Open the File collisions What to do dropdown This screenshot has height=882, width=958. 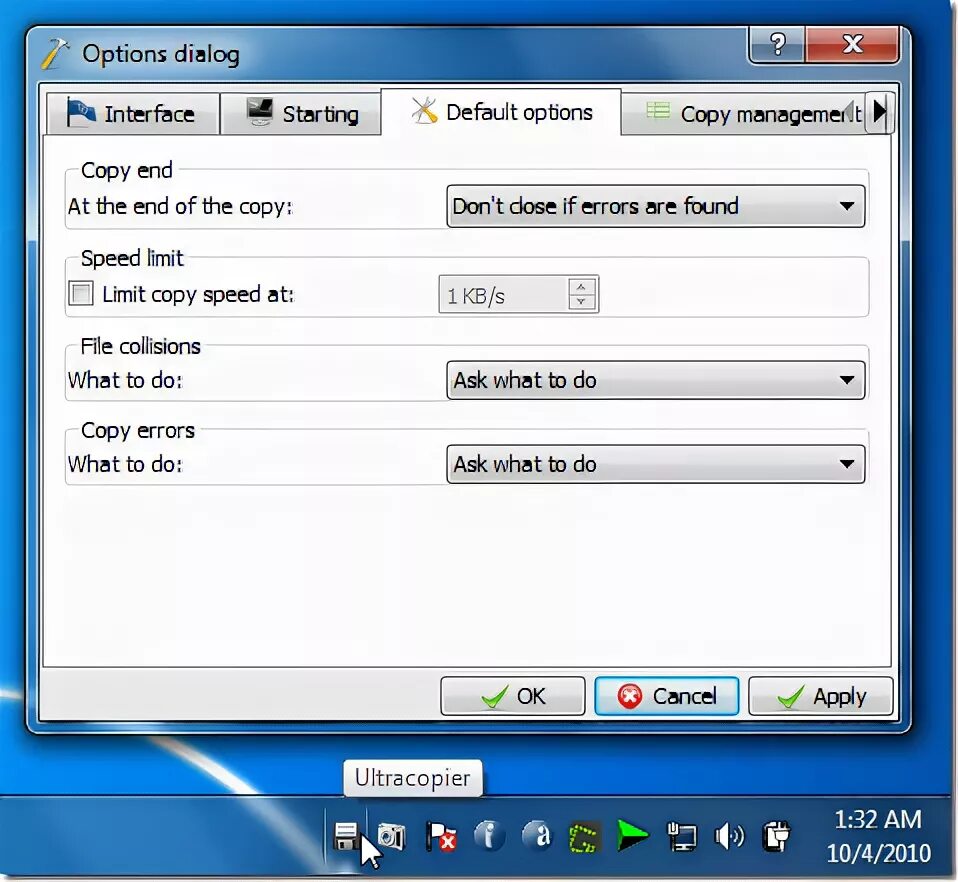tap(656, 380)
